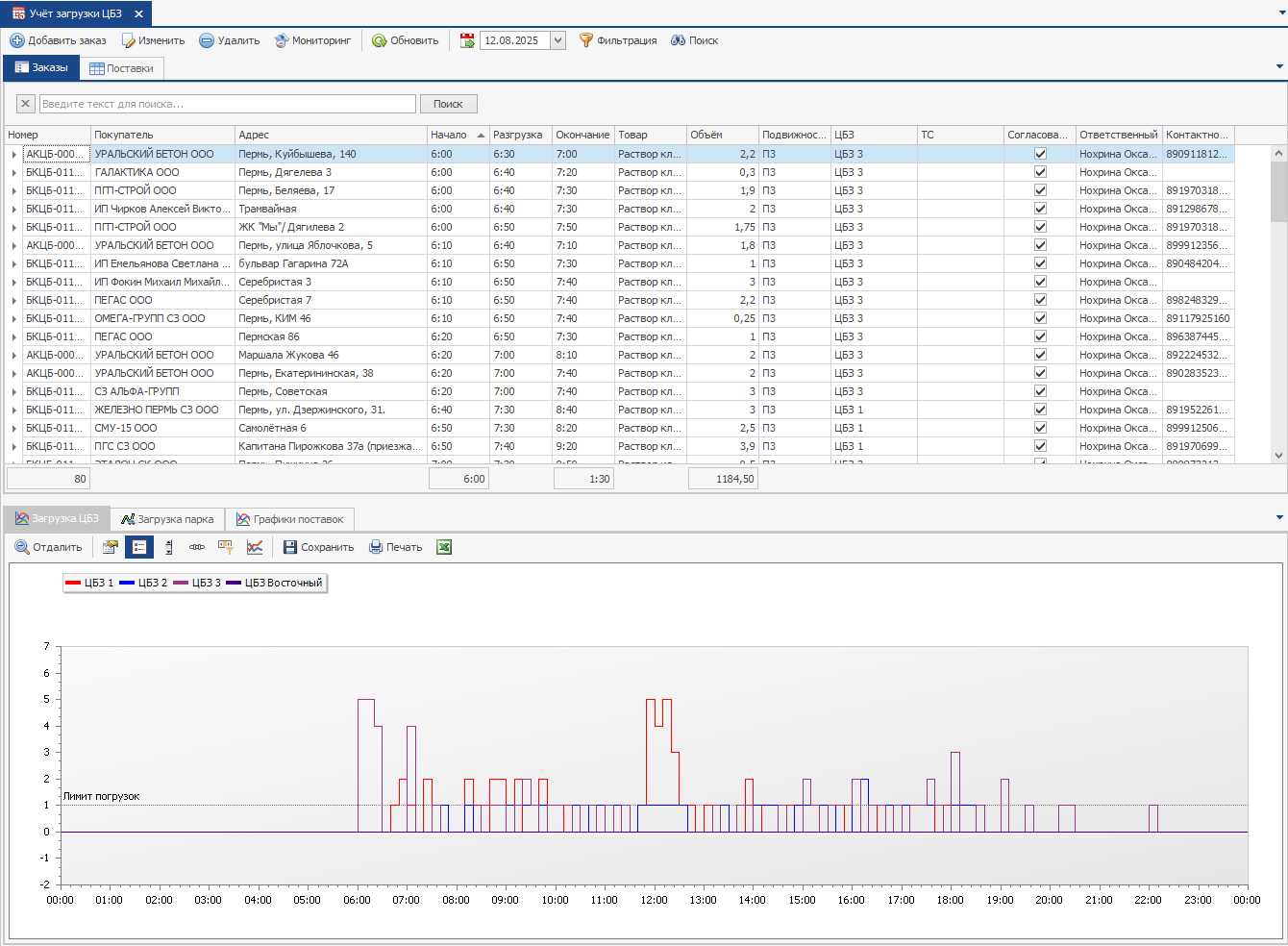The width and height of the screenshot is (1288, 946).
Task: Uncheck Согласовано for УРАЛЬСКИЙ БЕТОН Куйбышева row
Action: pos(1040,154)
